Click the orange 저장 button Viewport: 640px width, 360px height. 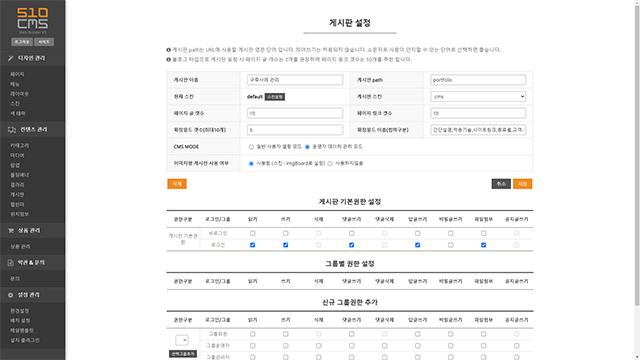pos(522,184)
